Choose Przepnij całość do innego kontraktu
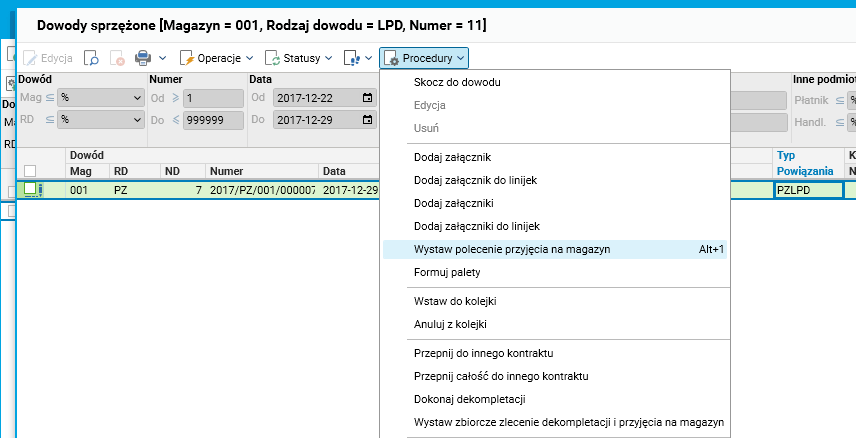This screenshot has width=856, height=438. pyautogui.click(x=555, y=376)
